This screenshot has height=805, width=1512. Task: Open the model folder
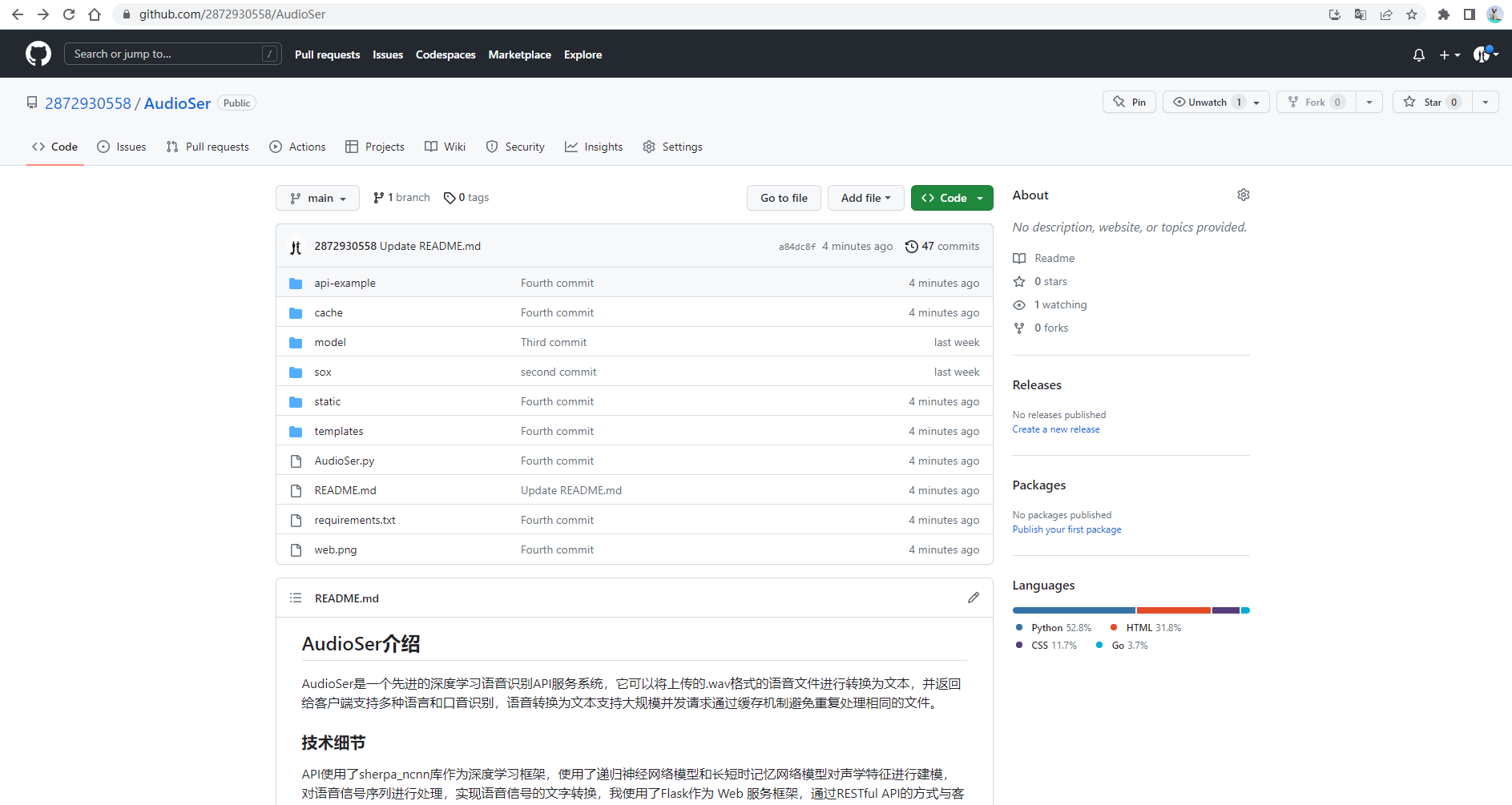coord(330,342)
